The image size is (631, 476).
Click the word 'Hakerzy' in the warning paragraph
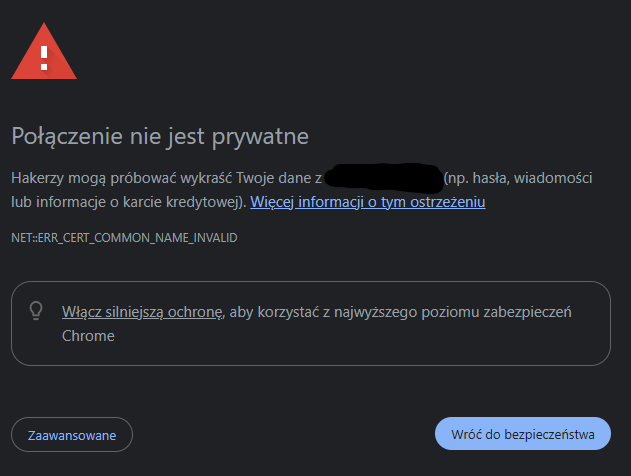[x=38, y=178]
